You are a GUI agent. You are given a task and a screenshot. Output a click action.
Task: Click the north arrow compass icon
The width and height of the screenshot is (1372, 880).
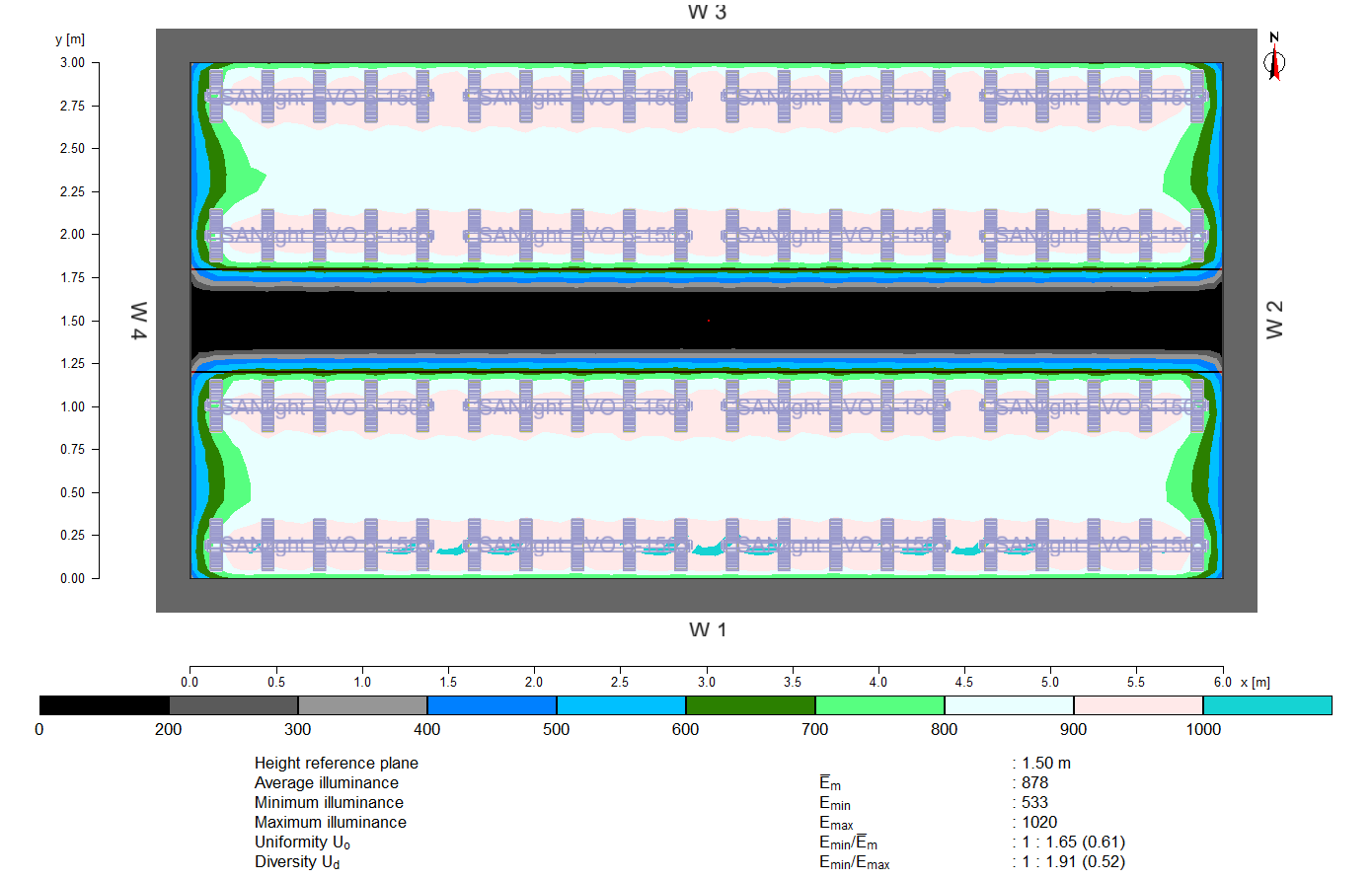point(1274,57)
